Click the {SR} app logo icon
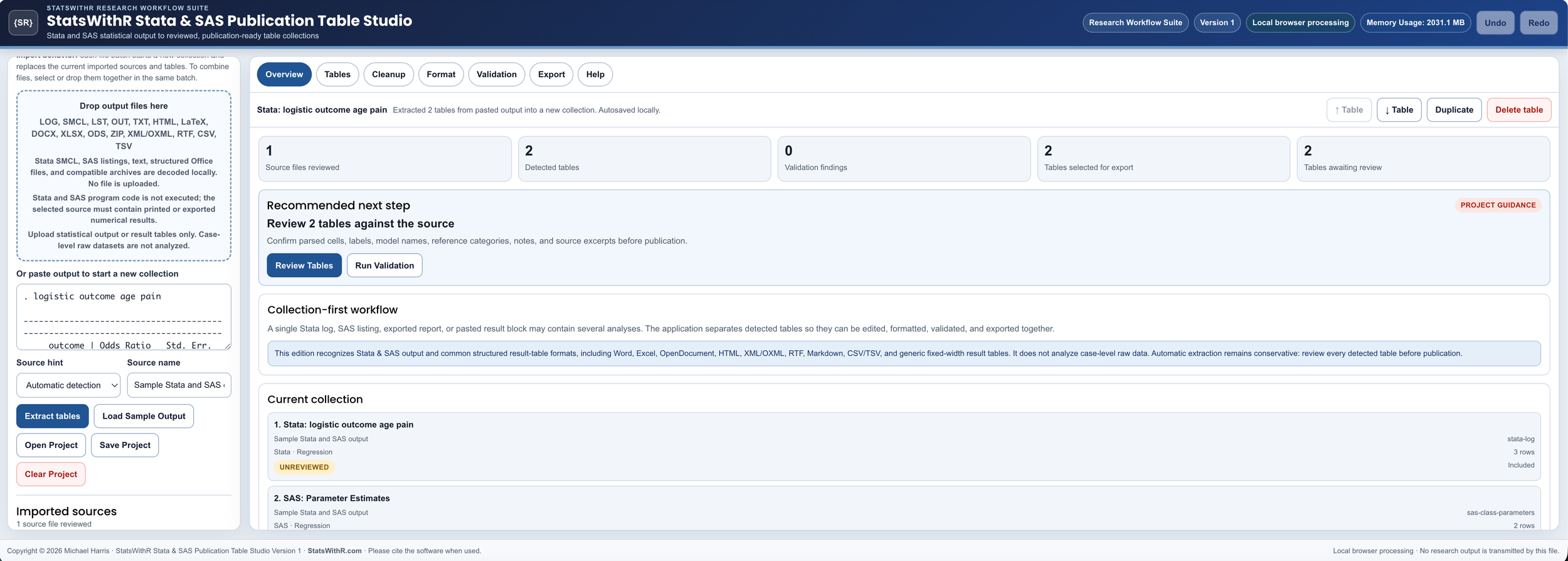 [23, 23]
